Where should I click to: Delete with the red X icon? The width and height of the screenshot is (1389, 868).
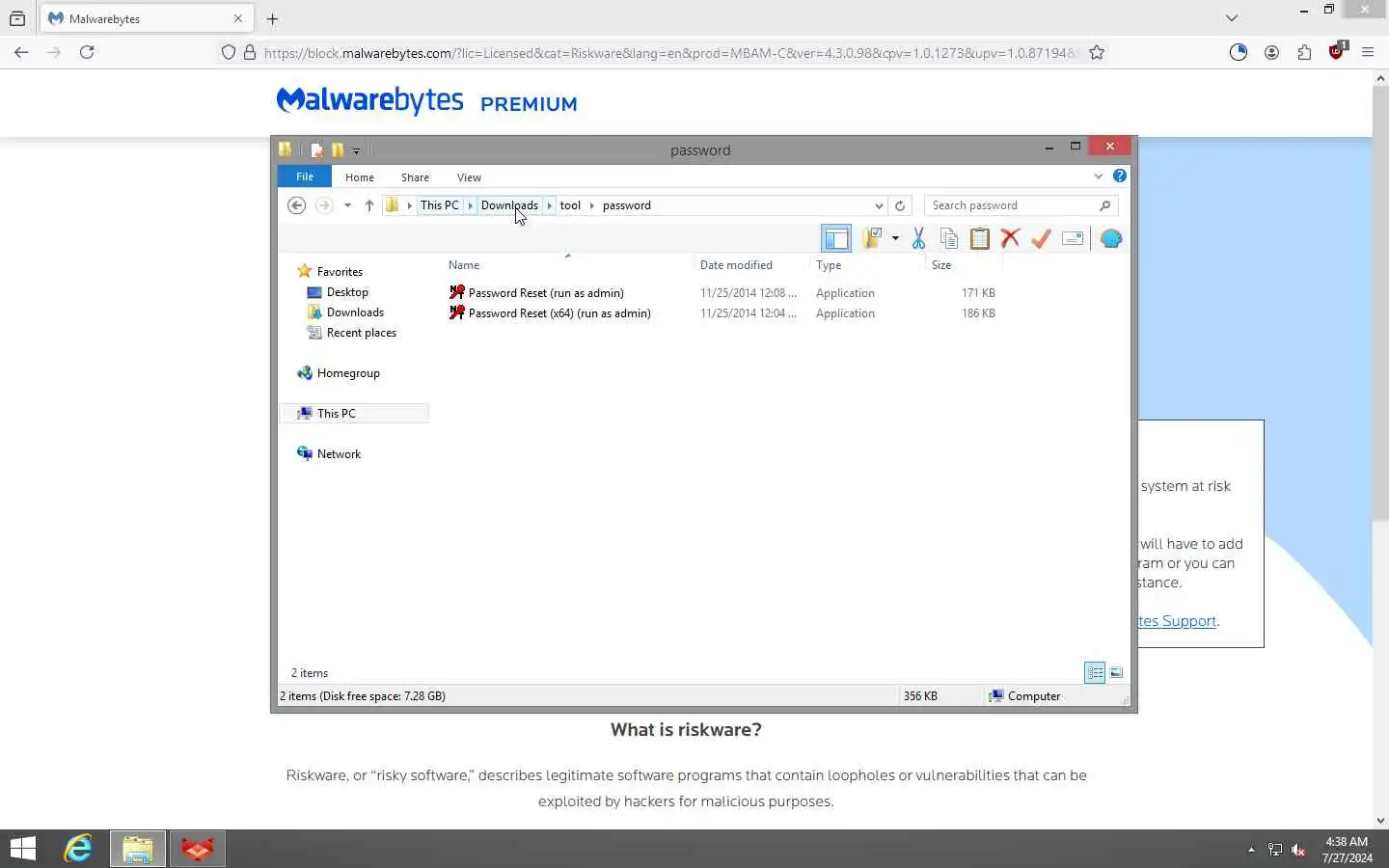pos(1010,238)
